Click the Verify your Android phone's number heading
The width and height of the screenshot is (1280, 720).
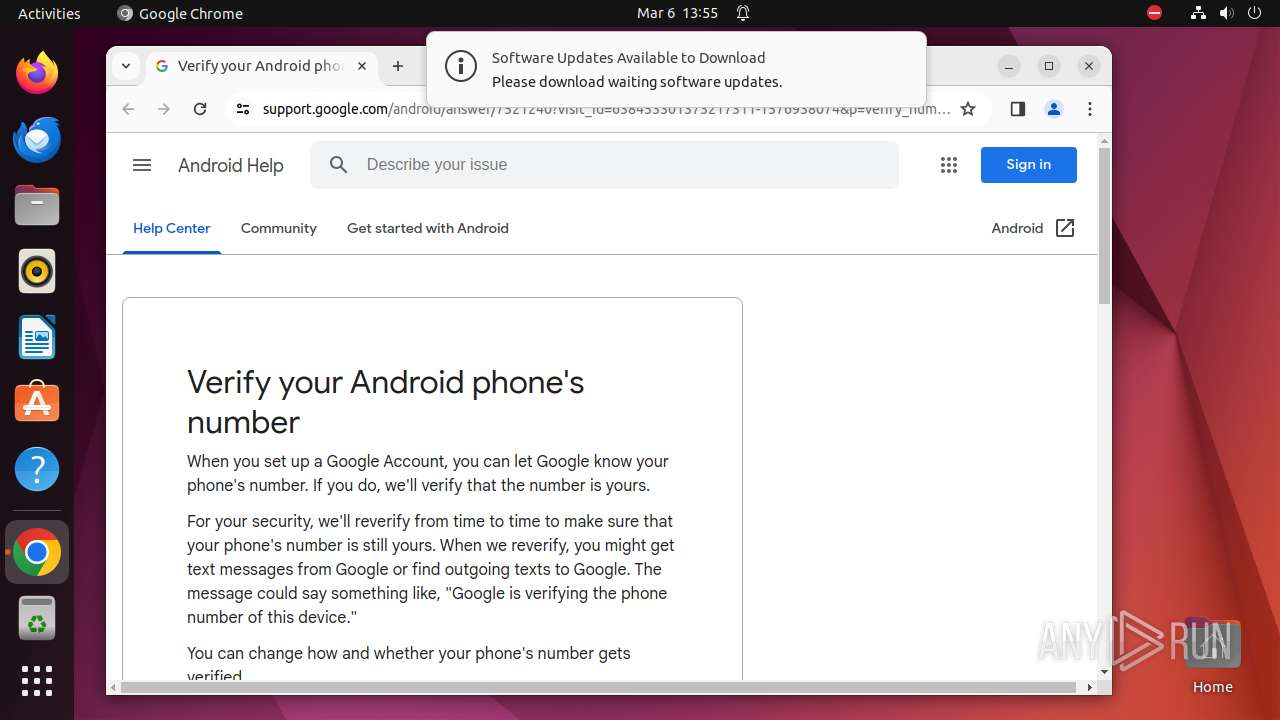click(386, 402)
